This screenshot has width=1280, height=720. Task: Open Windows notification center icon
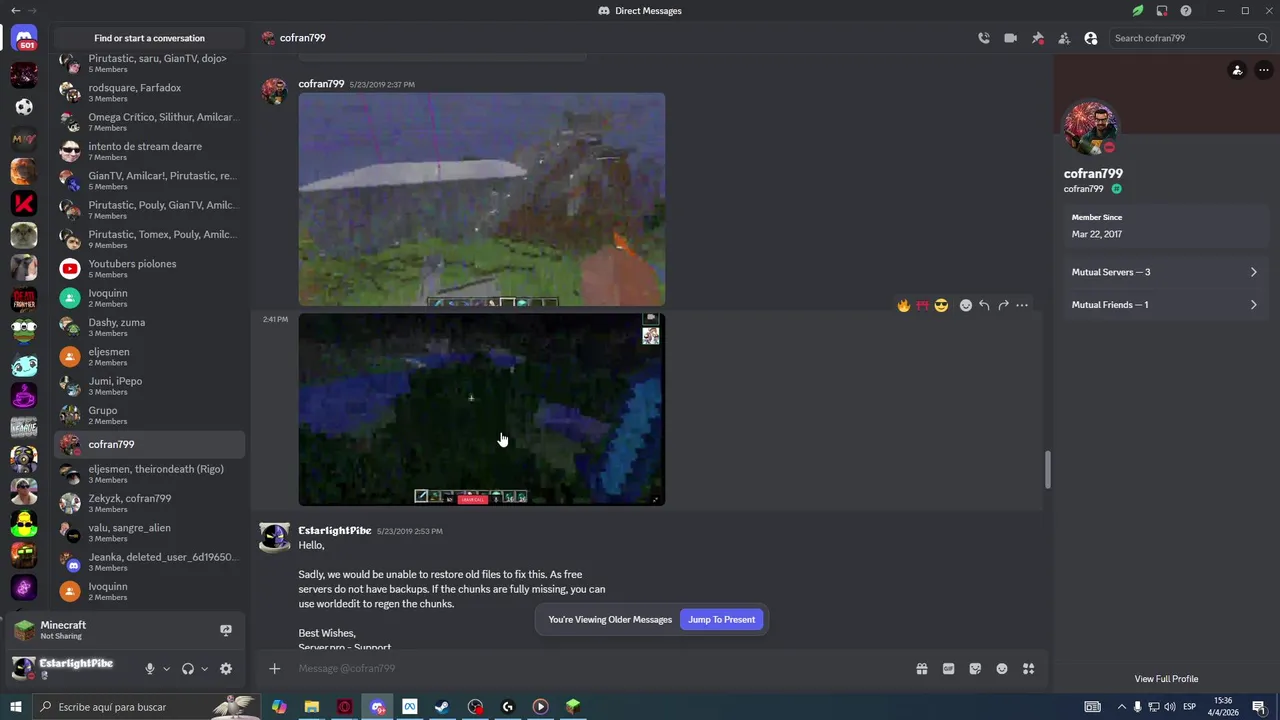pos(1259,707)
